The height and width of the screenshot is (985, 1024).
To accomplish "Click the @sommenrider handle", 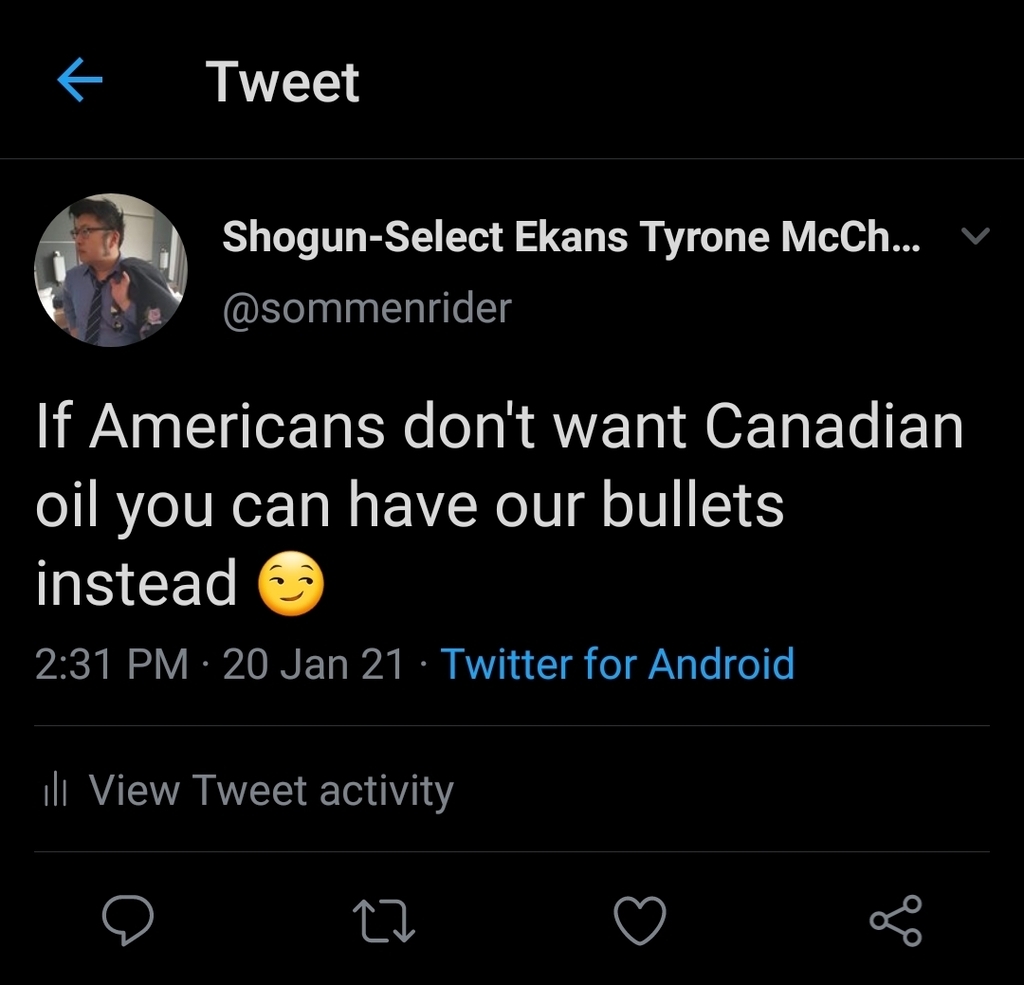I will click(x=366, y=308).
